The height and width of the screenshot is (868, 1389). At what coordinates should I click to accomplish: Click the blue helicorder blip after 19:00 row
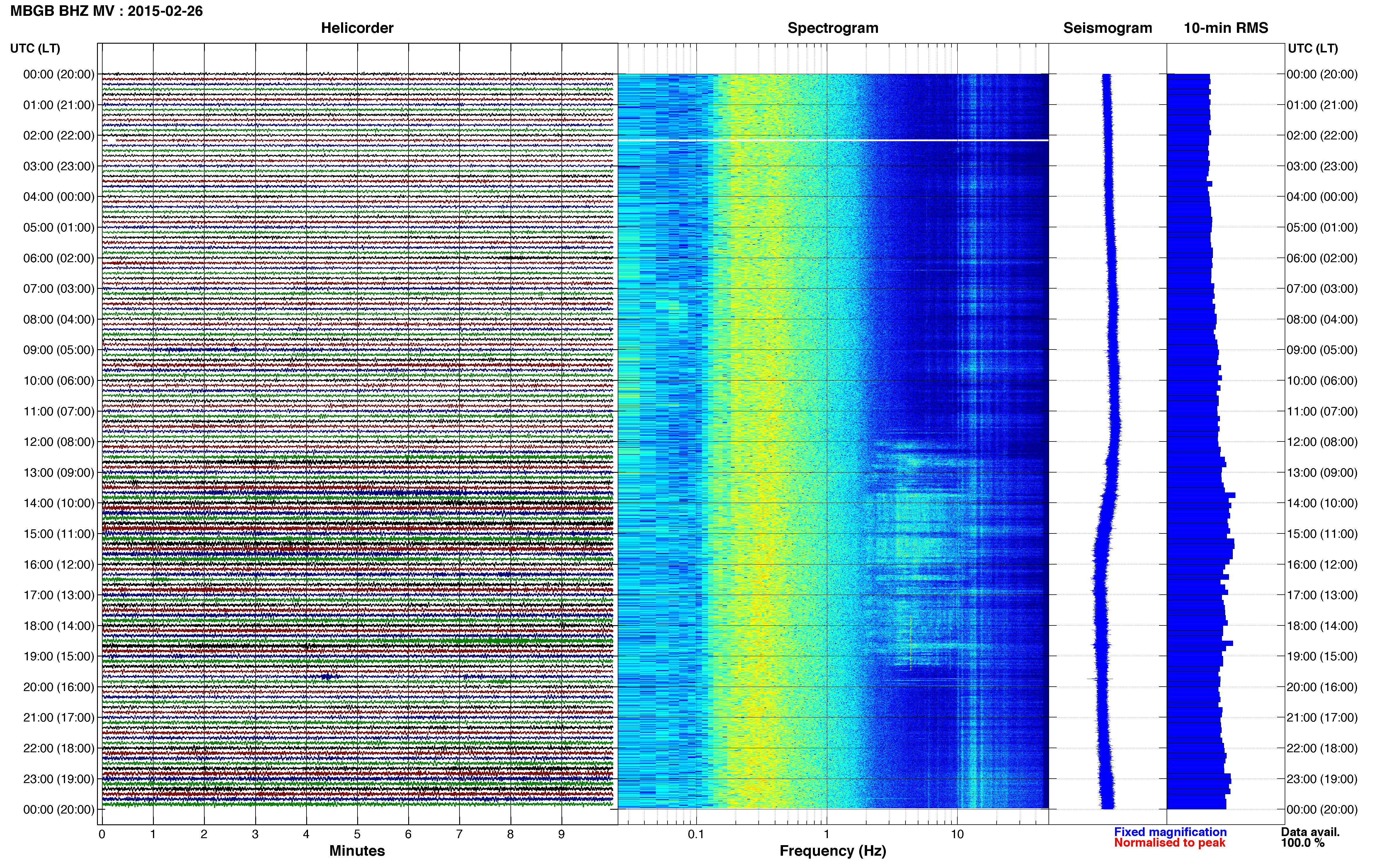(327, 676)
